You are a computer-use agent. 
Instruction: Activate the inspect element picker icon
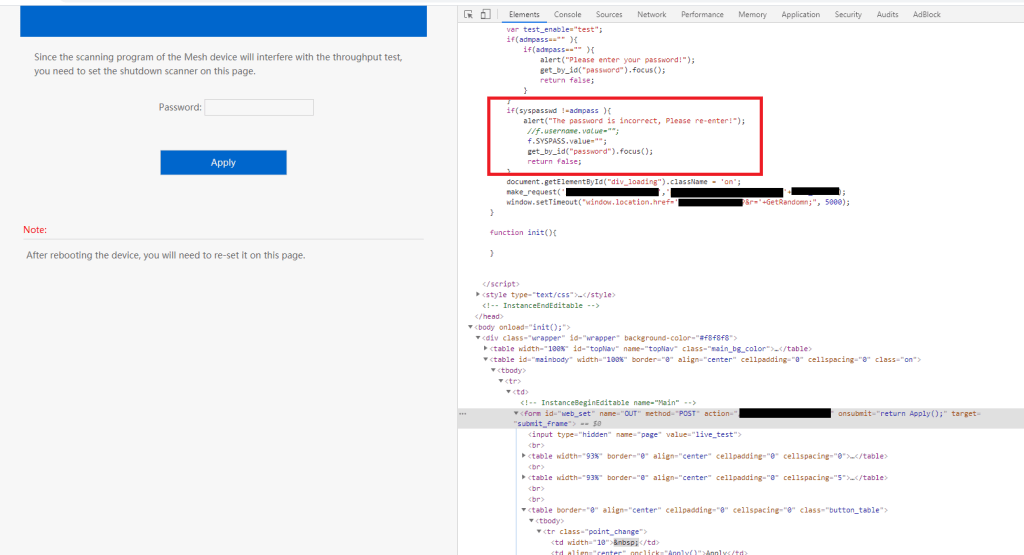[x=469, y=15]
